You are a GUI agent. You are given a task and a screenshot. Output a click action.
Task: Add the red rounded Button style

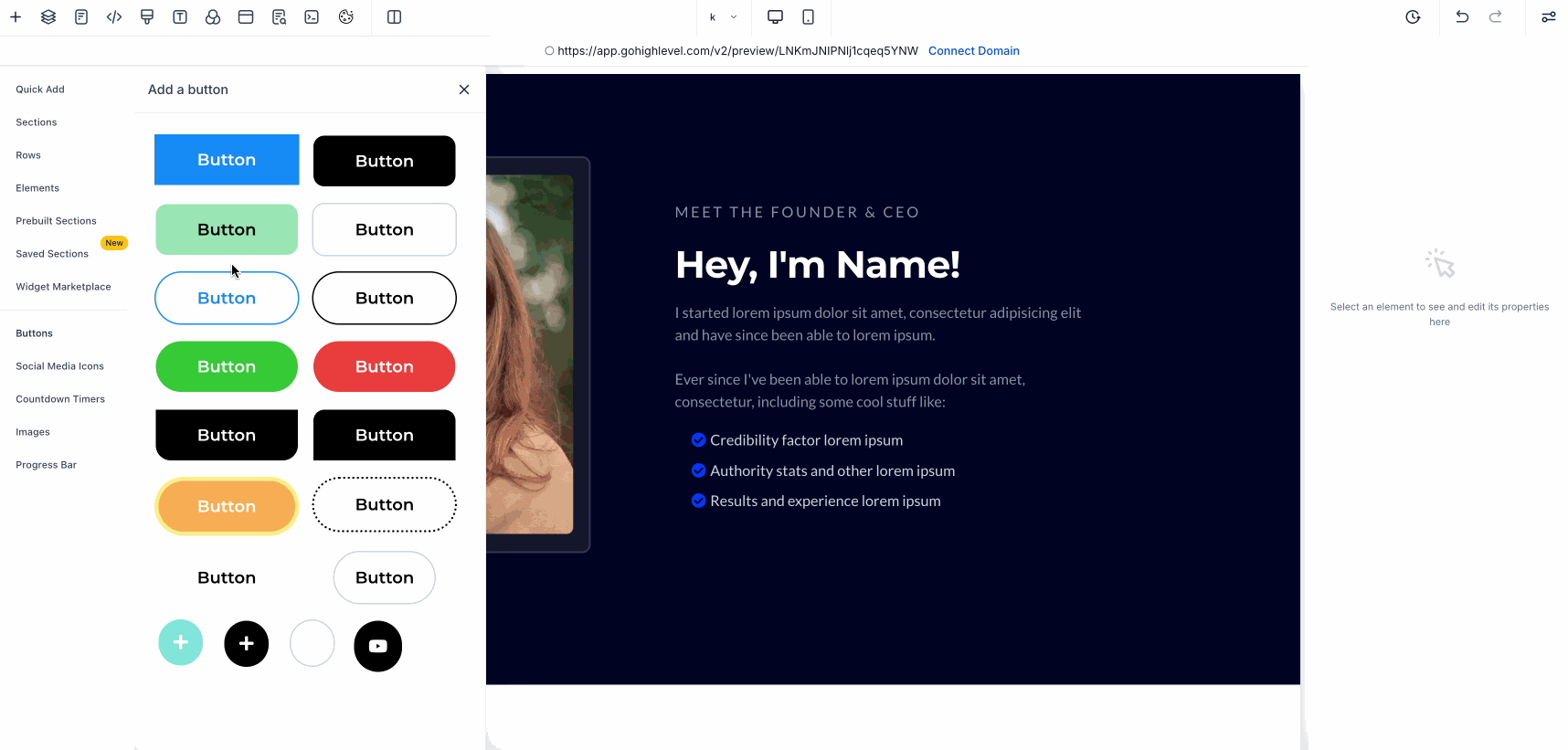coord(384,366)
